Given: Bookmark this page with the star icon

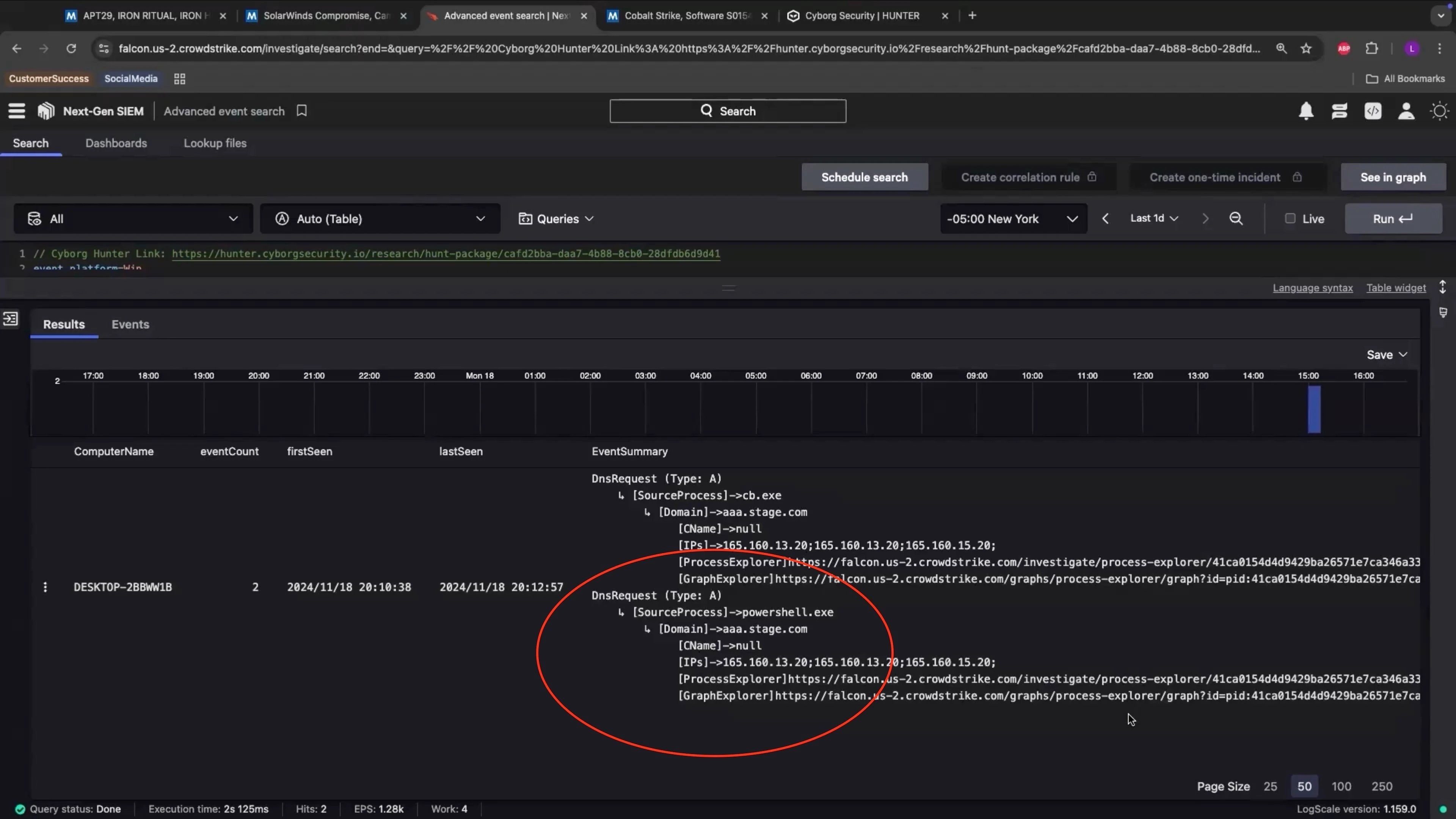Looking at the screenshot, I should [1305, 49].
